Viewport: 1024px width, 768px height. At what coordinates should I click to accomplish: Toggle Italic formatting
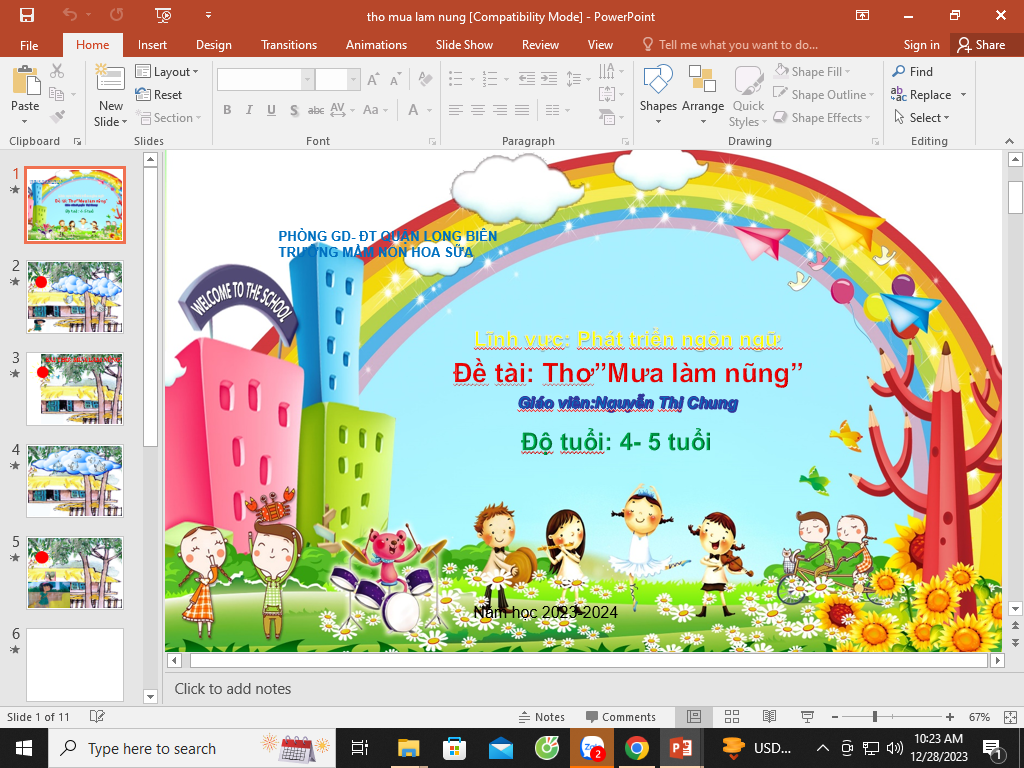[249, 110]
